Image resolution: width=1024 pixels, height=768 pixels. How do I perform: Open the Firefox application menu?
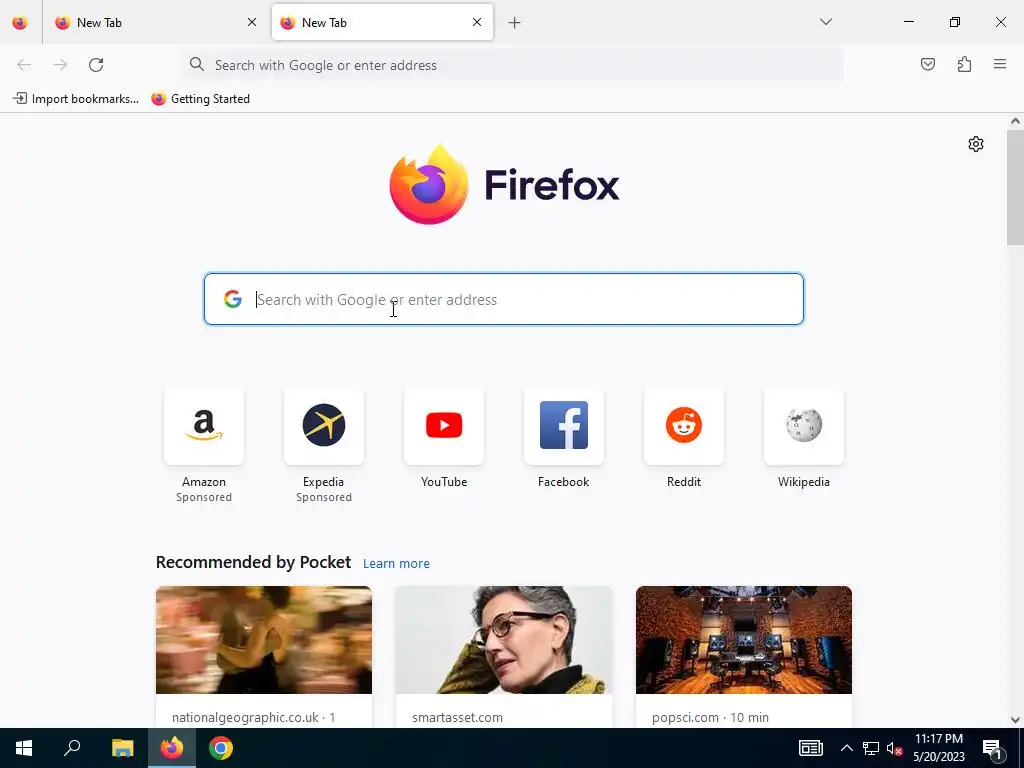(1000, 64)
